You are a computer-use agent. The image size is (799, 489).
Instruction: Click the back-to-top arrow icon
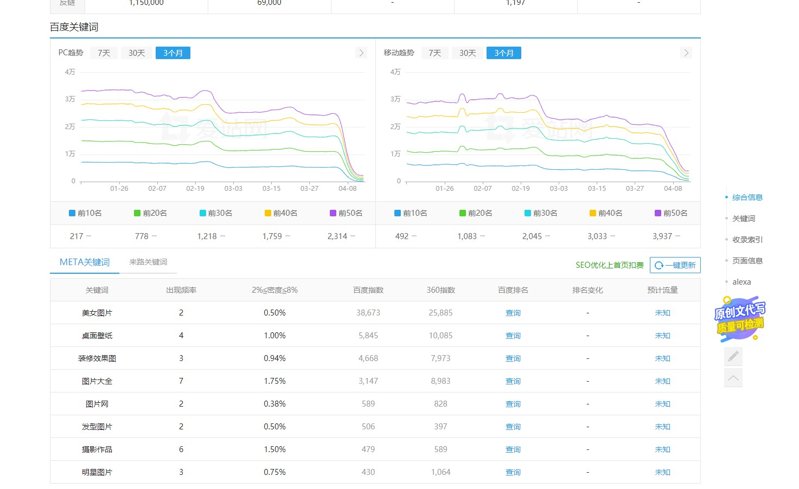(733, 378)
